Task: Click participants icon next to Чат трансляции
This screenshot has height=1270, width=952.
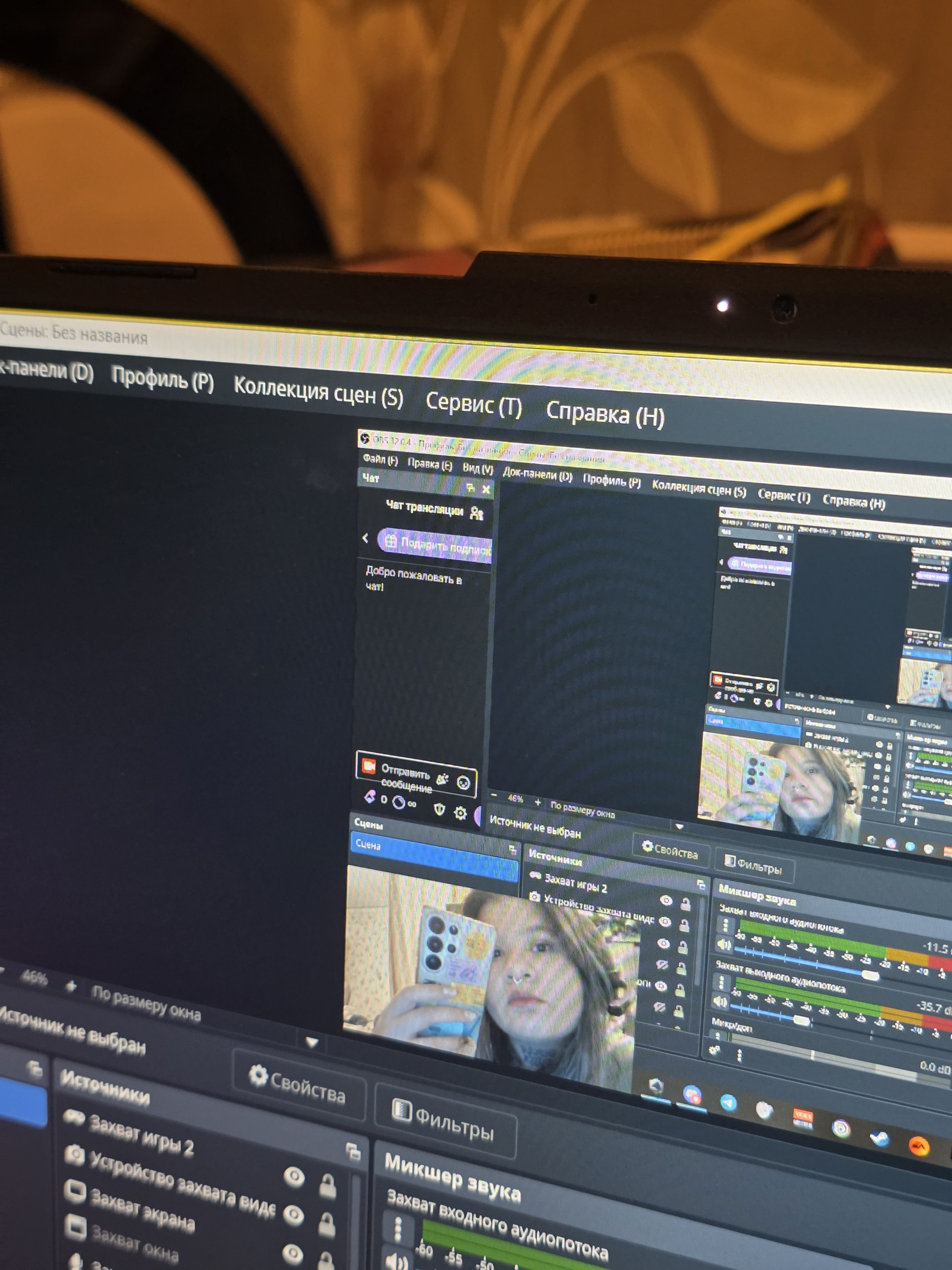Action: [476, 512]
